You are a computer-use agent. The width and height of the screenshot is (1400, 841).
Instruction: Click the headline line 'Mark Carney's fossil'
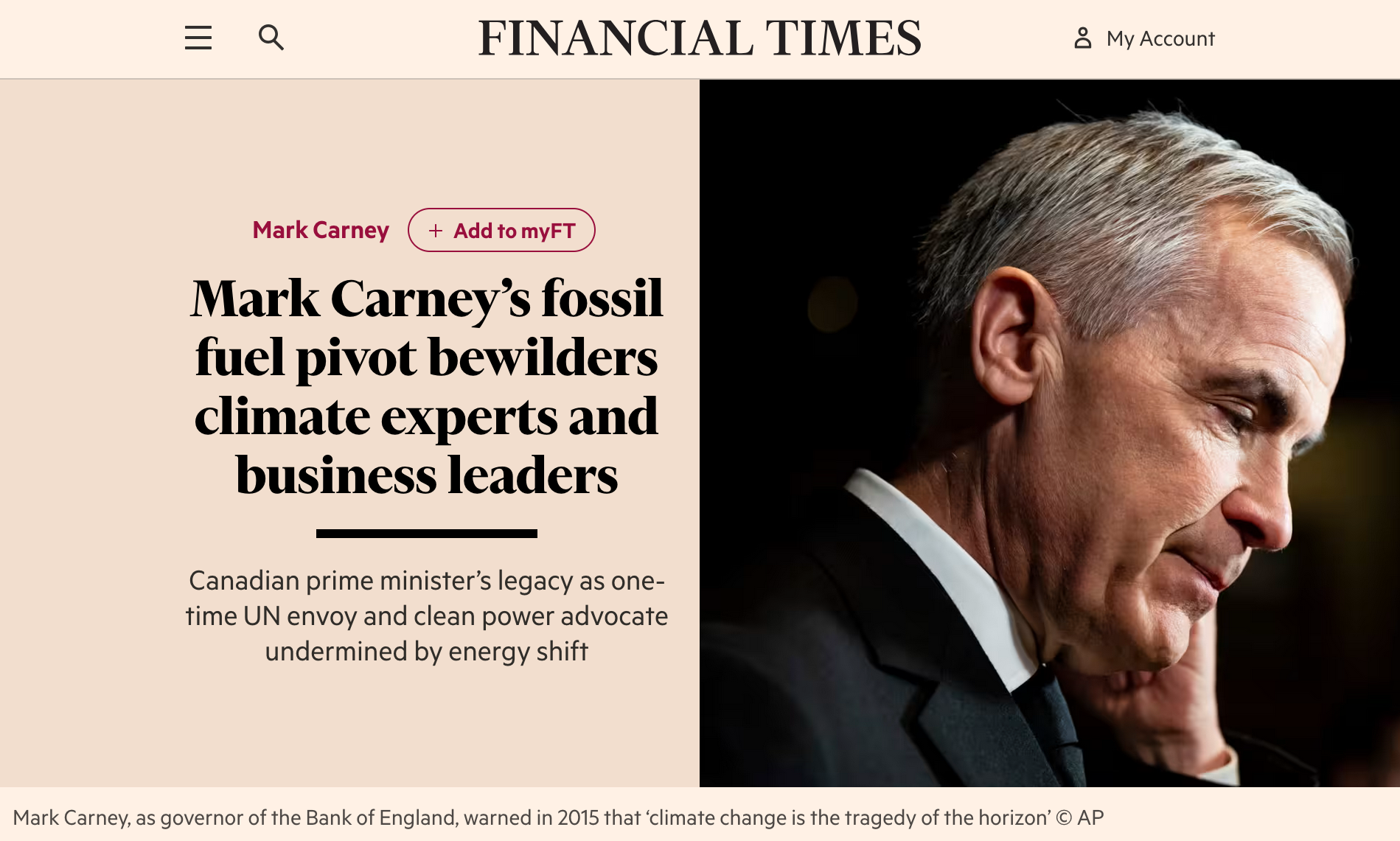tap(427, 299)
